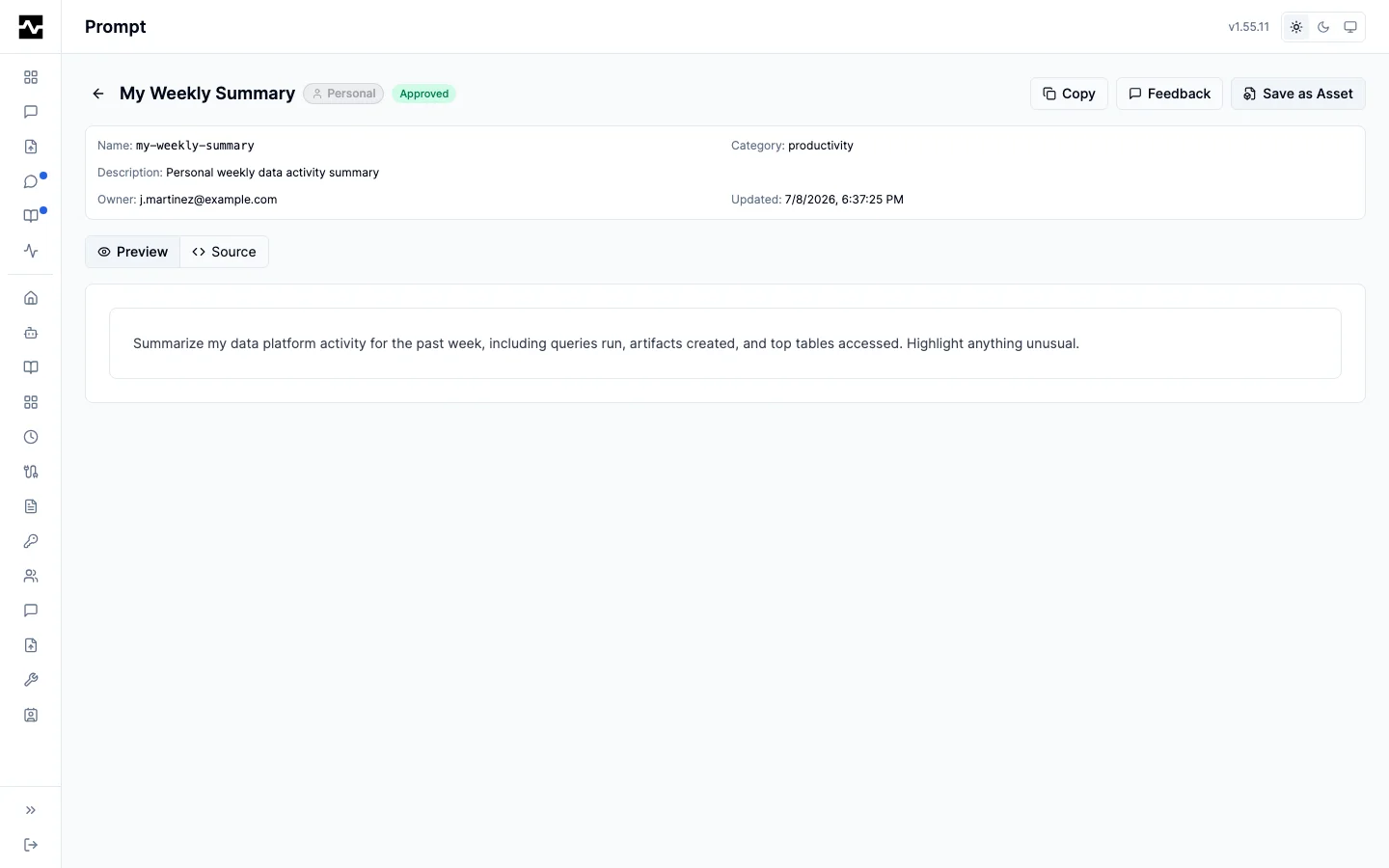
Task: Select the Preview tab
Action: [x=133, y=252]
